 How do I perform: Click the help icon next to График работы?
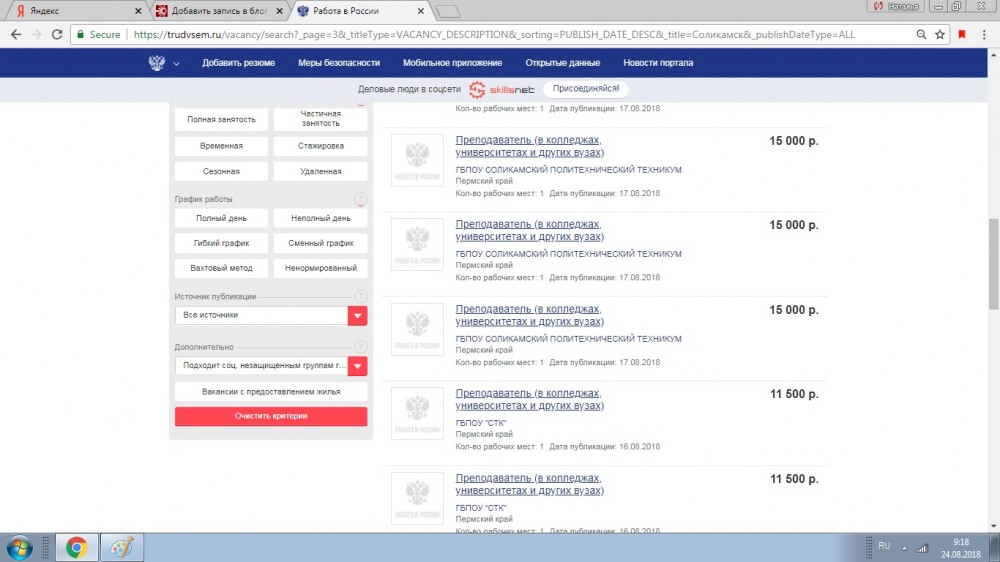(x=360, y=199)
